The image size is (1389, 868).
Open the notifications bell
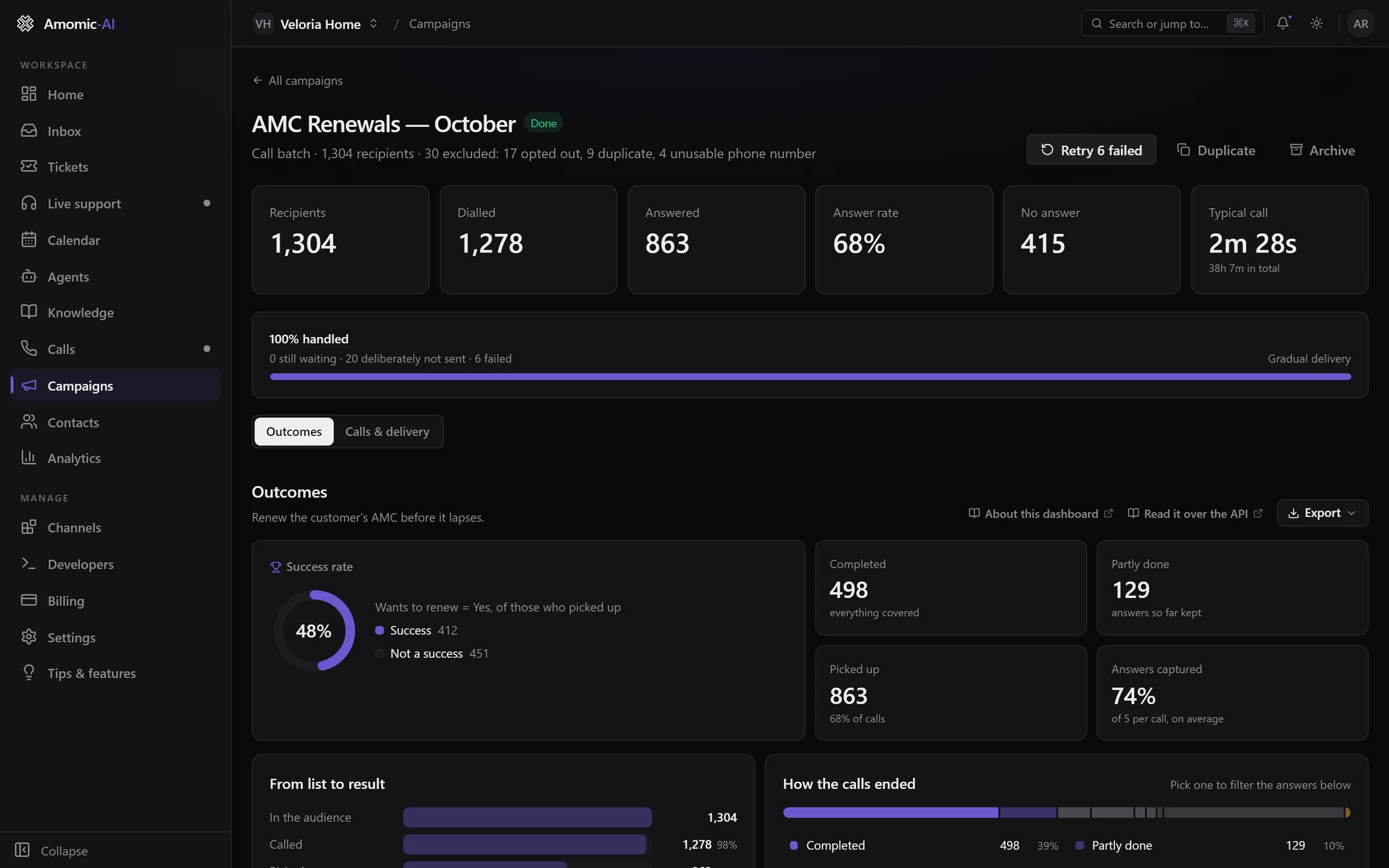[x=1283, y=23]
